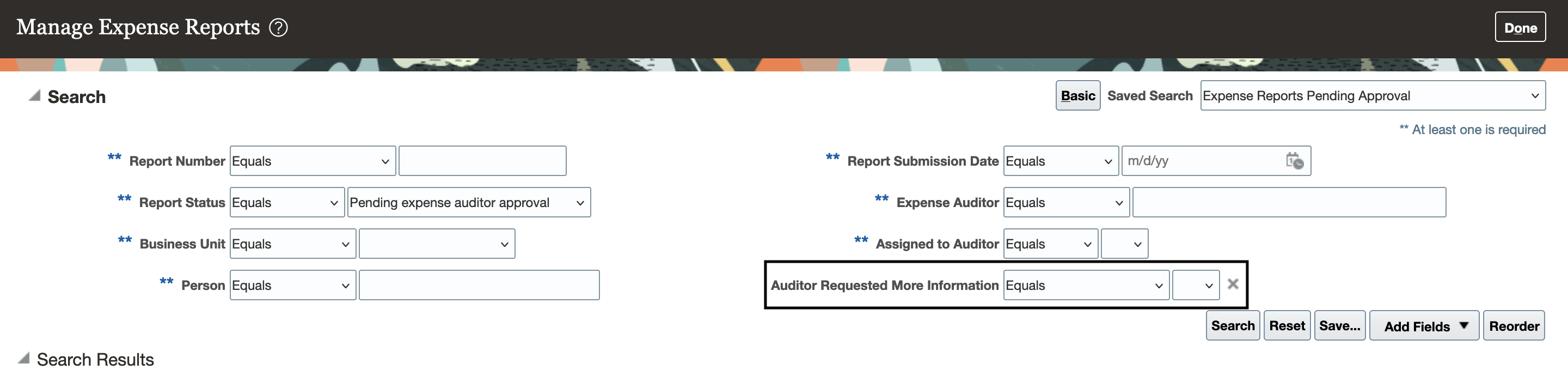Viewport: 1568px width, 388px height.
Task: Click the Save... button
Action: tap(1340, 325)
